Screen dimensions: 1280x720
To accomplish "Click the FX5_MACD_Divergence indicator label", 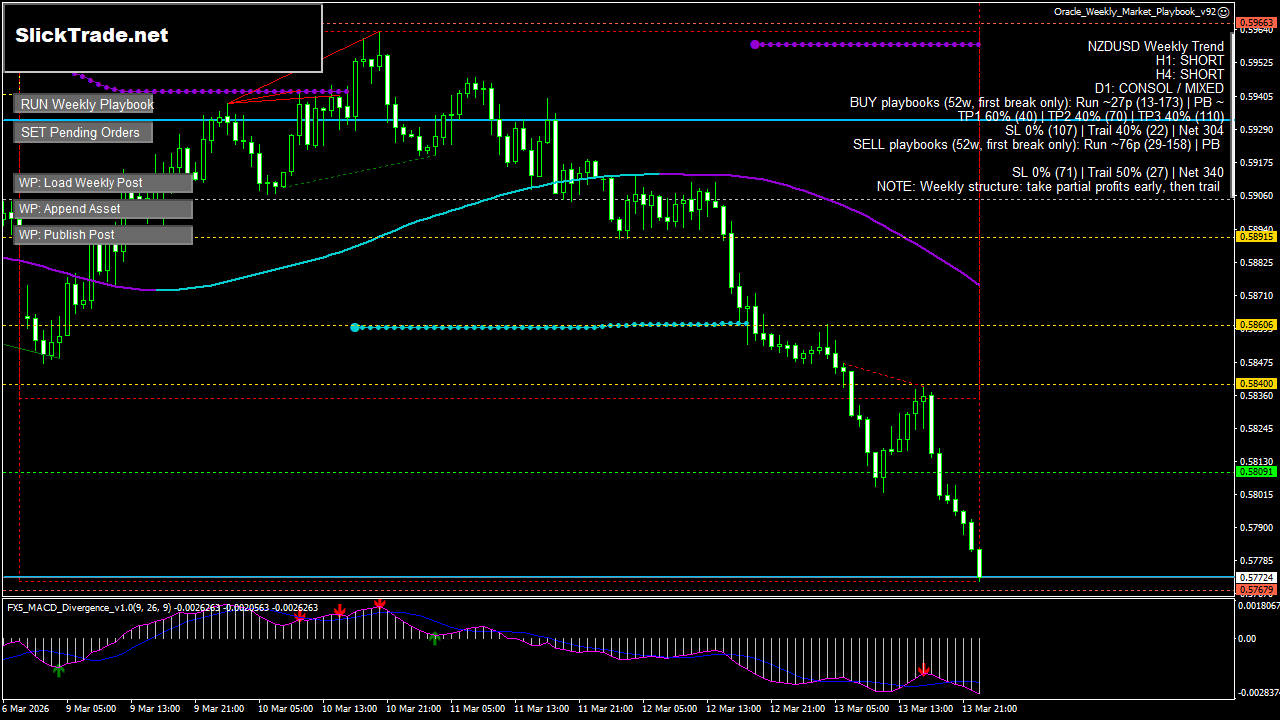I will (162, 607).
